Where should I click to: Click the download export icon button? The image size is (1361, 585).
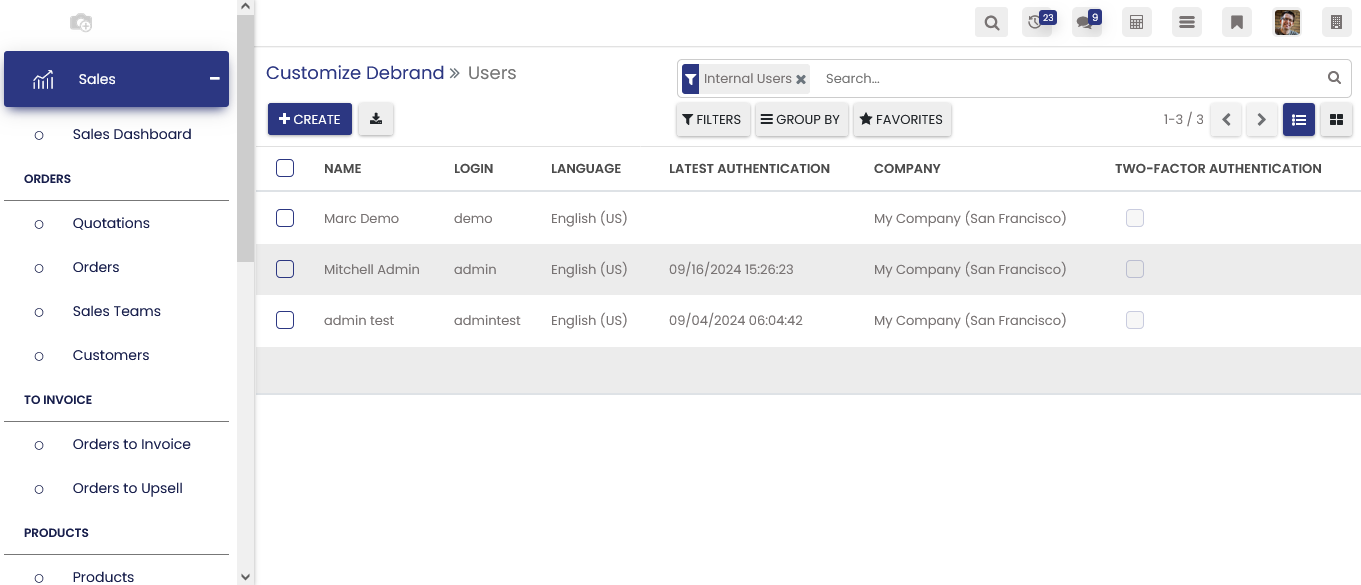tap(376, 119)
